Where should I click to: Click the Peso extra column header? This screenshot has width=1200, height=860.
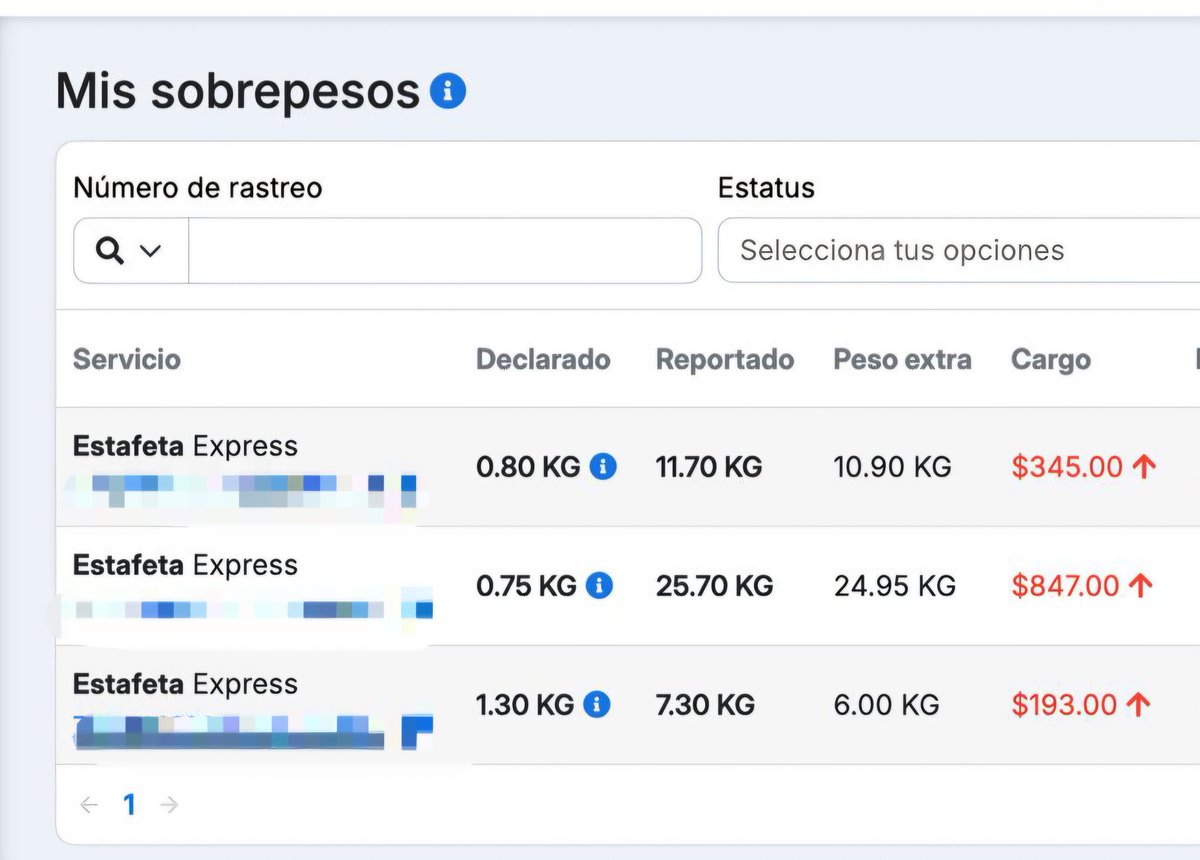[902, 359]
